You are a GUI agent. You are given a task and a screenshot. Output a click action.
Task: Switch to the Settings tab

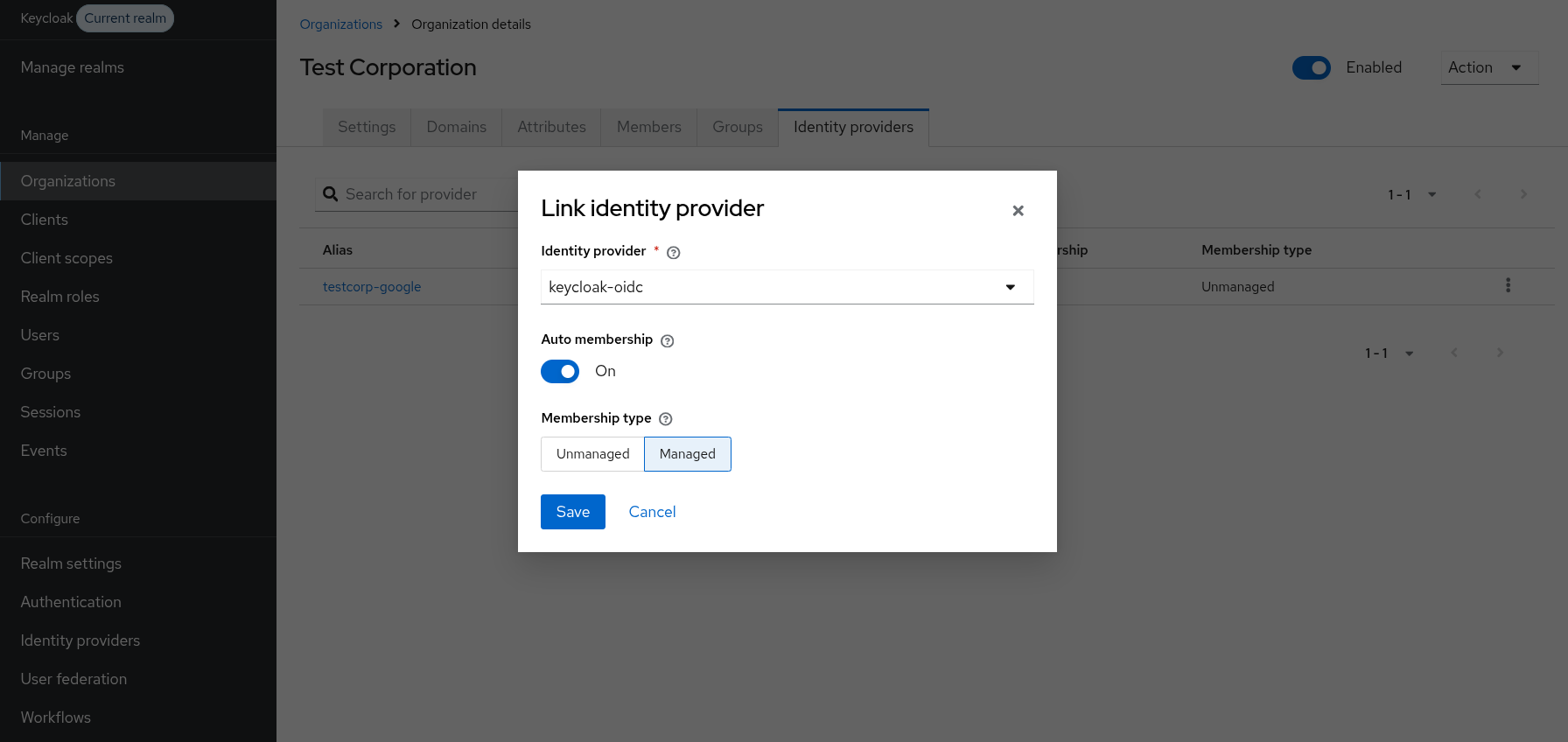tap(367, 127)
